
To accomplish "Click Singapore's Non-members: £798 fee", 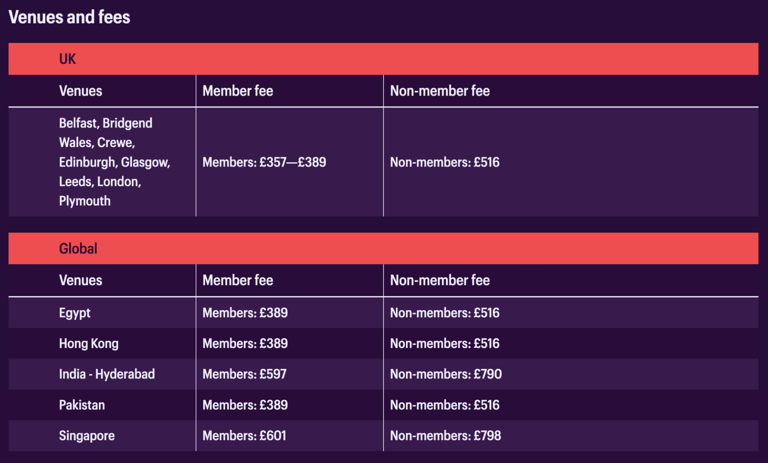I will [x=445, y=436].
